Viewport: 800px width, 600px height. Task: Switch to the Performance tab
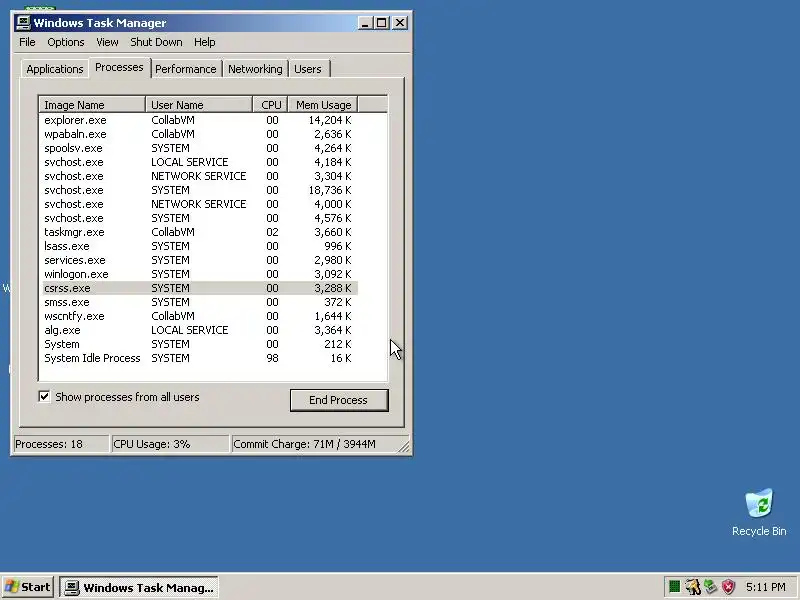pos(186,69)
